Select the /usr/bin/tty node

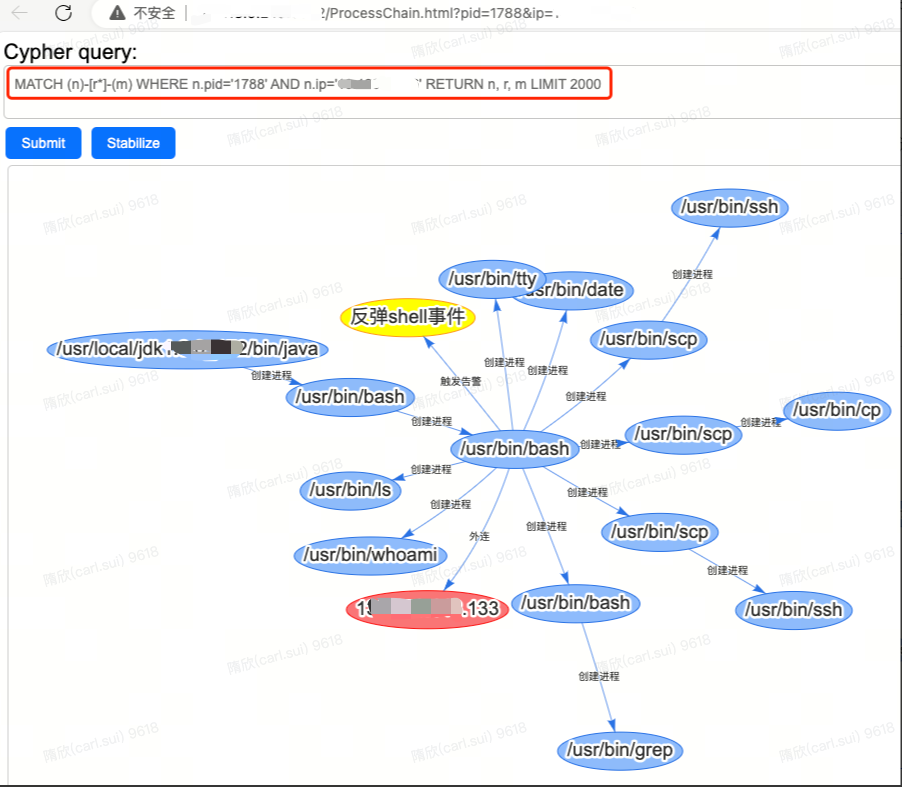(492, 278)
